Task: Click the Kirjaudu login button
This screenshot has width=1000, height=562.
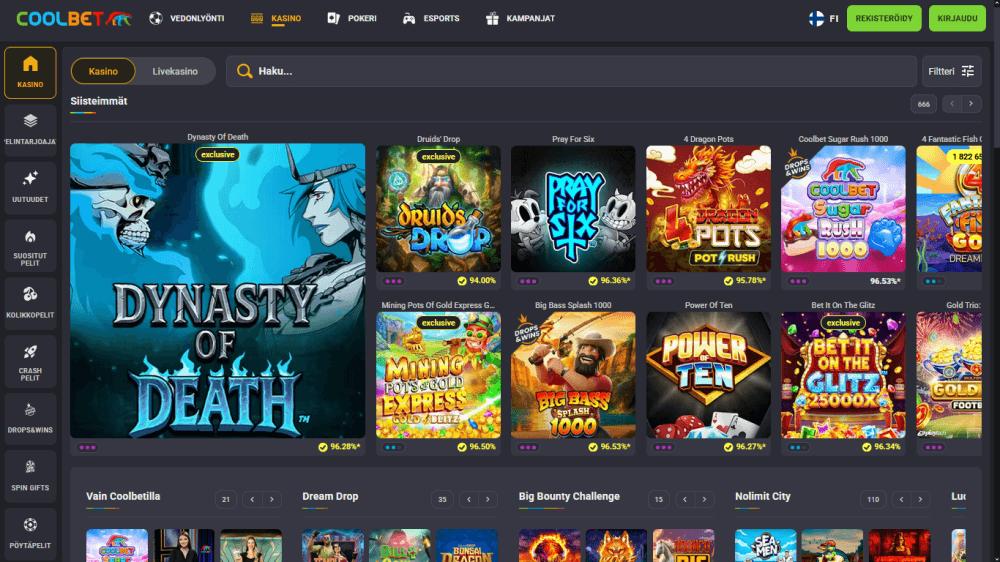Action: pos(957,18)
